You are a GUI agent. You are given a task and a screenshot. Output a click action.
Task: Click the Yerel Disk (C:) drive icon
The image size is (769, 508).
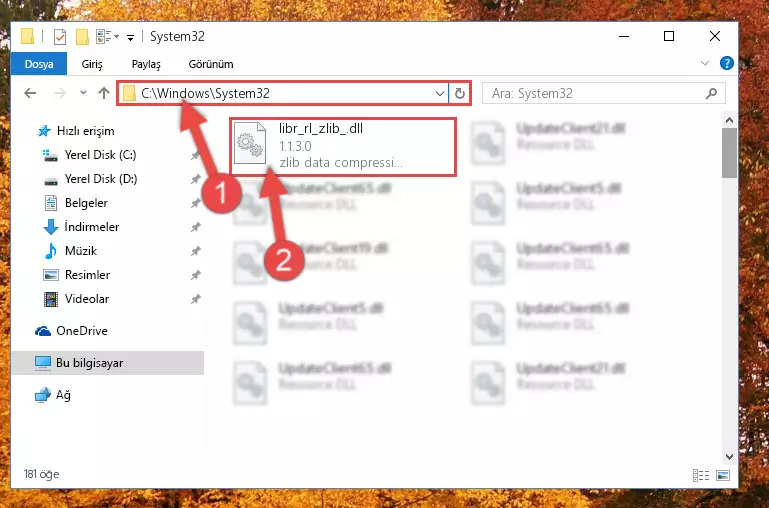click(51, 155)
